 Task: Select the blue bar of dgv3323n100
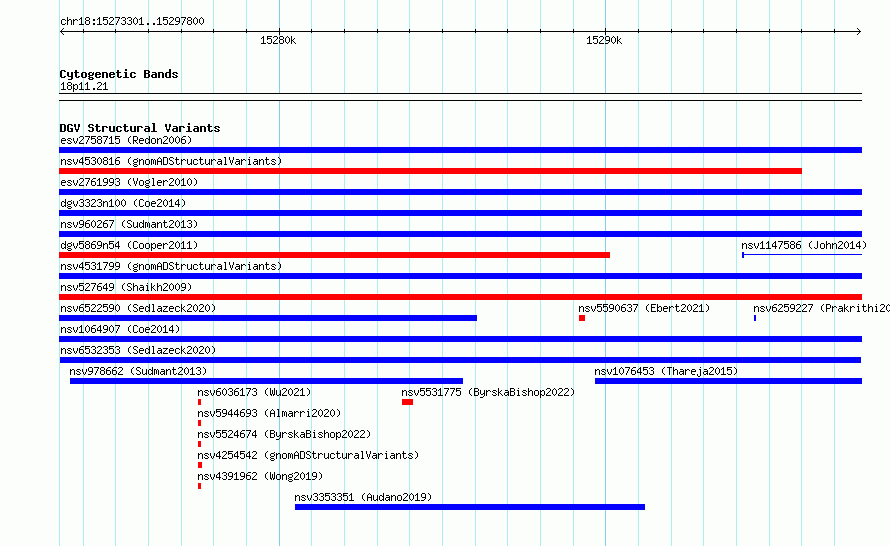(460, 213)
